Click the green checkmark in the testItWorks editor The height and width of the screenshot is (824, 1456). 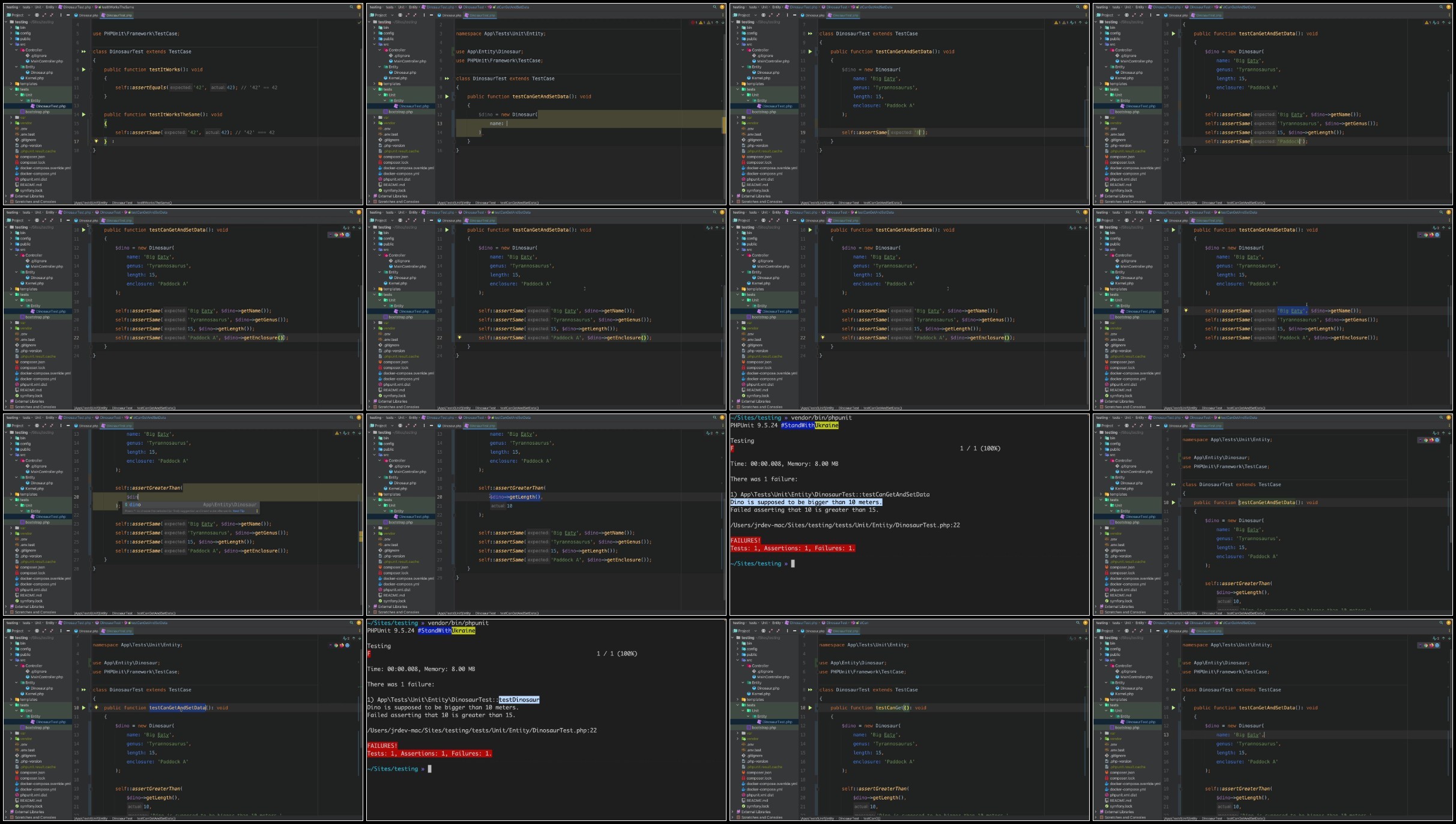point(359,23)
